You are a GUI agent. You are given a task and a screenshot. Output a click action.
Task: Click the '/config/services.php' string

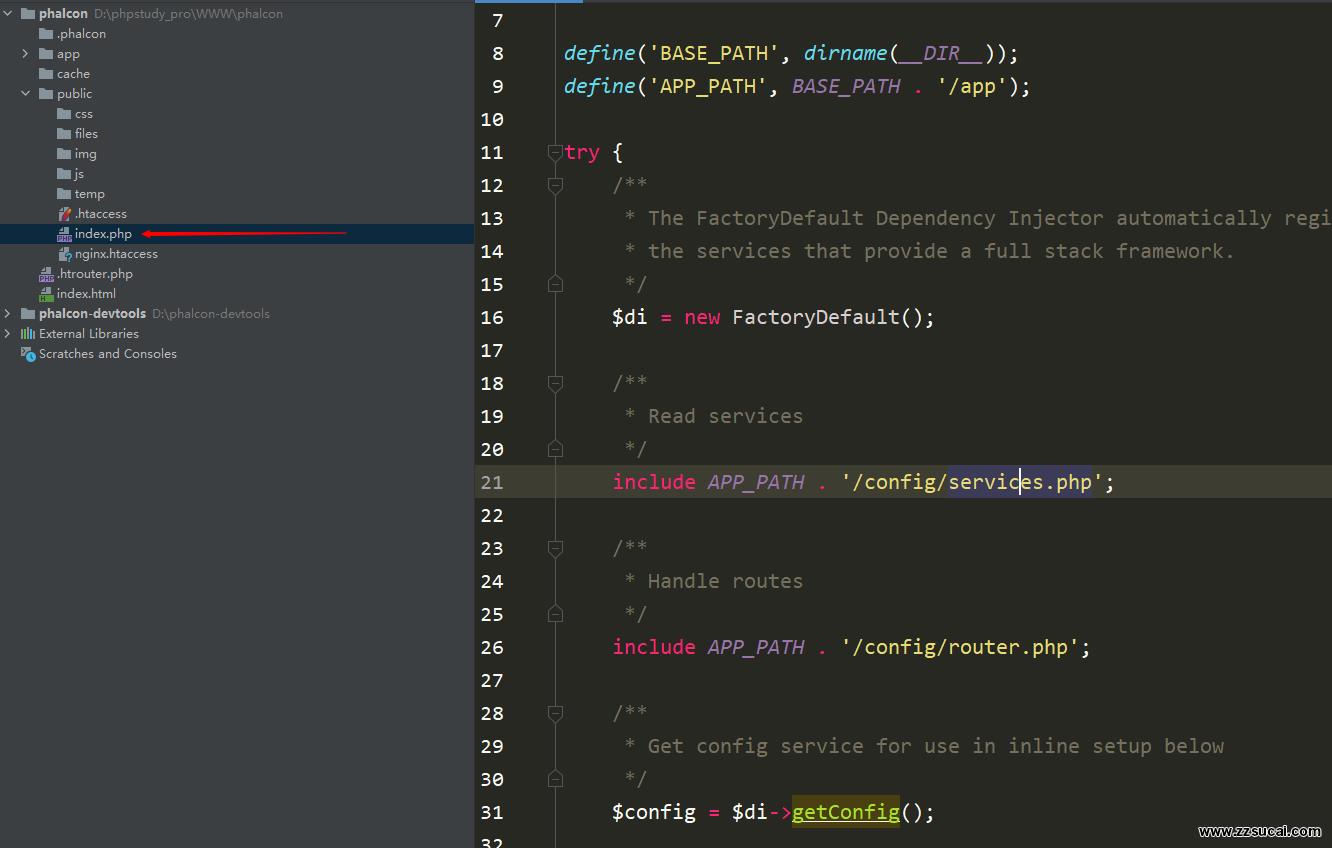pos(972,482)
